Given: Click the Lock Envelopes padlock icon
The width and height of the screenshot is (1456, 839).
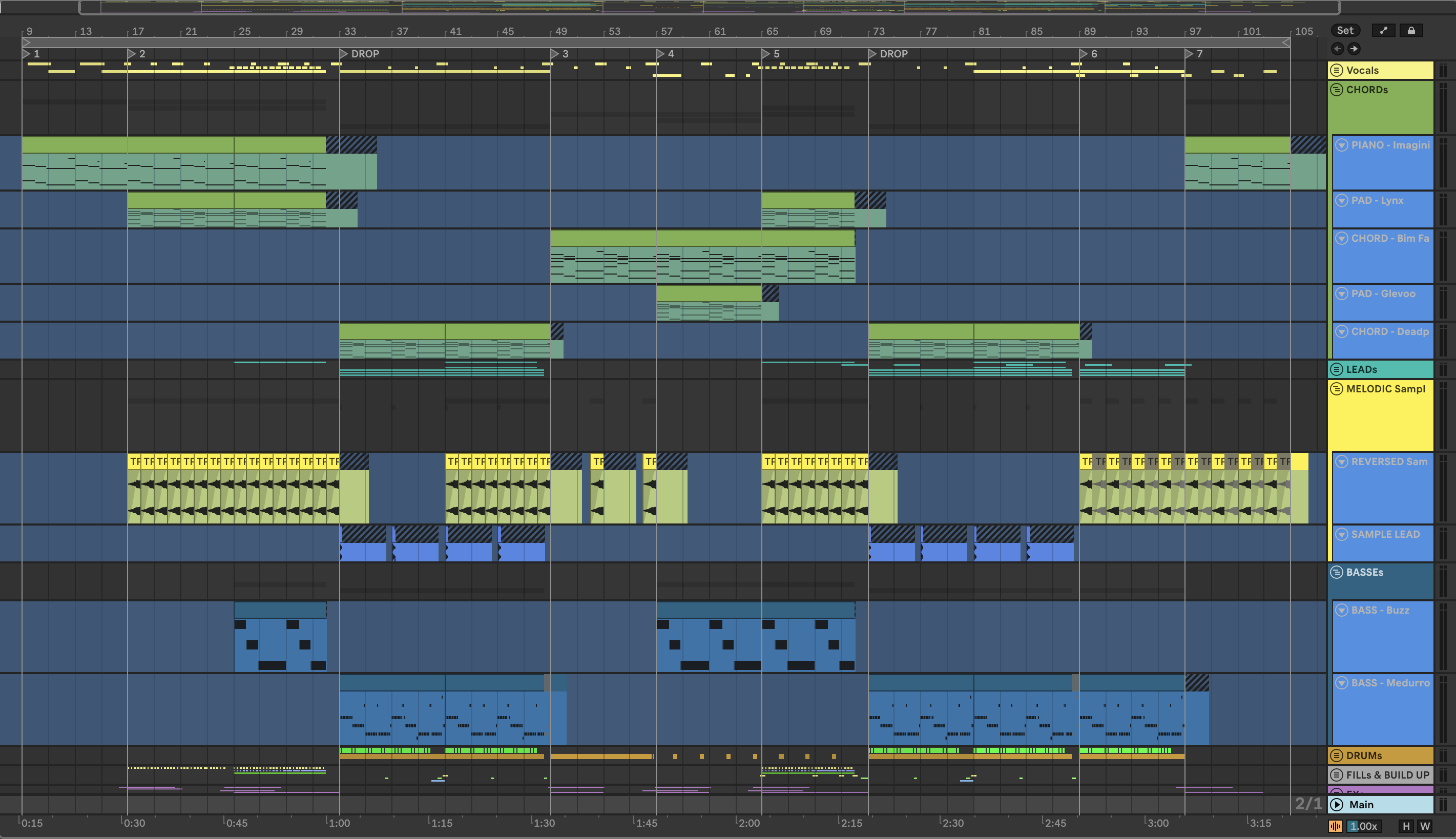Looking at the screenshot, I should coord(1410,31).
